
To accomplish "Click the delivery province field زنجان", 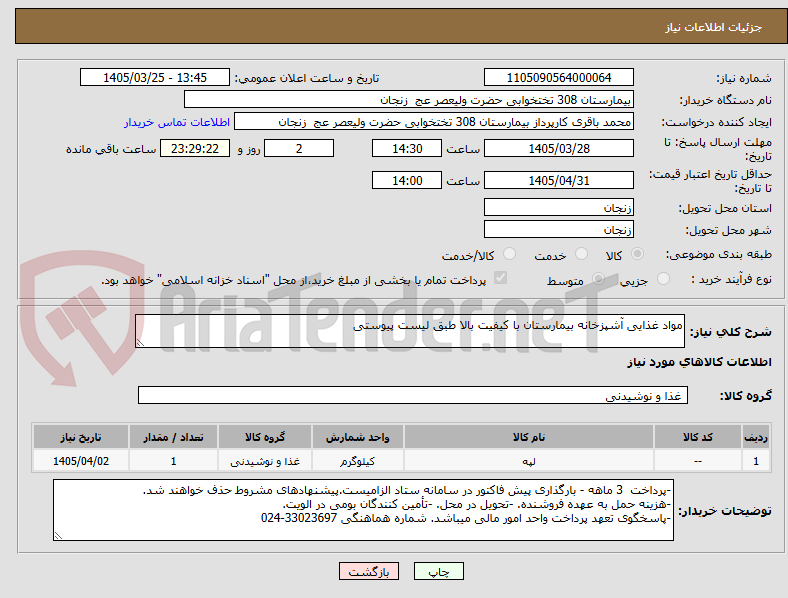I will [559, 208].
